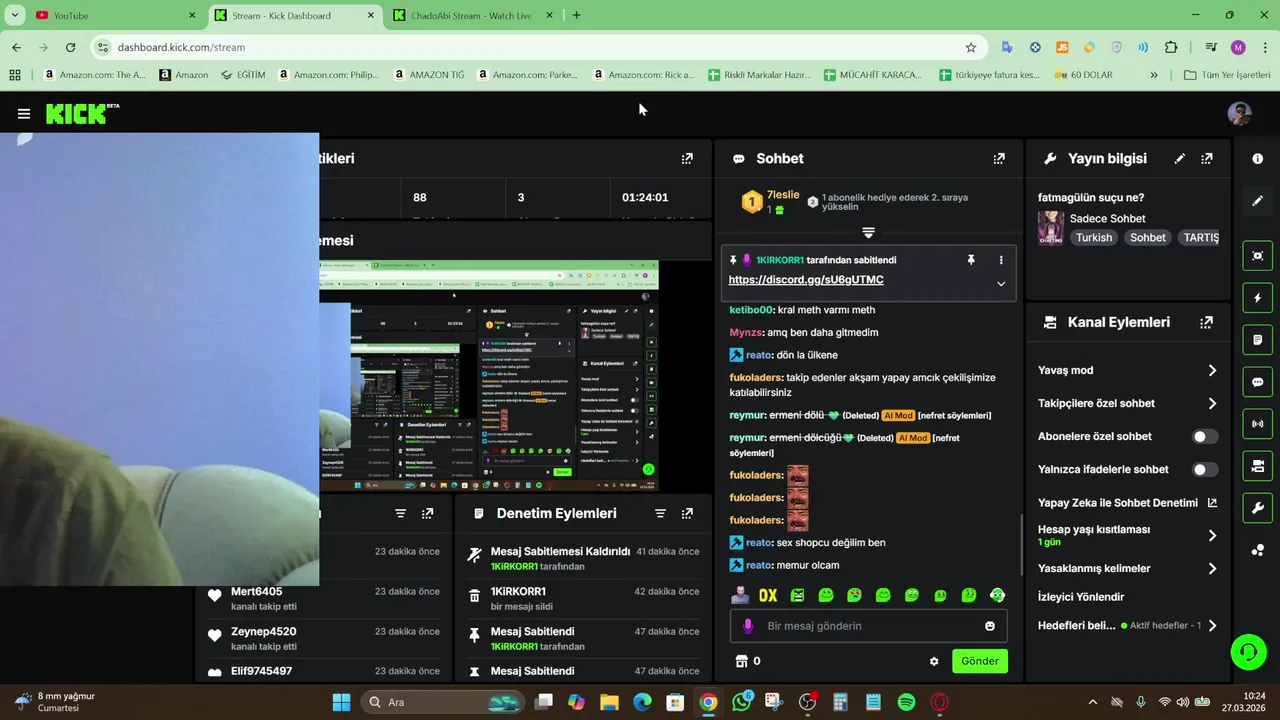The width and height of the screenshot is (1280, 720).
Task: Pop out the Yayın bilgisi panel
Action: pos(1206,159)
